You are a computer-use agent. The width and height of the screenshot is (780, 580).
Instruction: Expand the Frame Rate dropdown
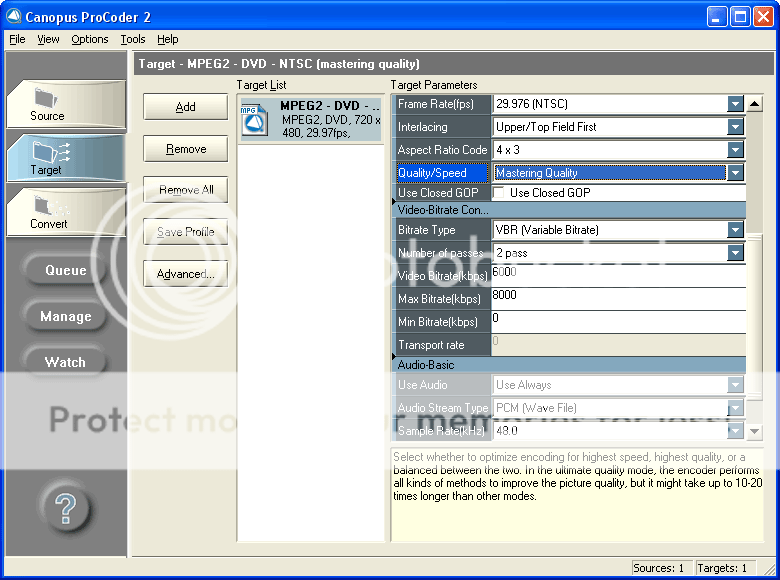(735, 104)
